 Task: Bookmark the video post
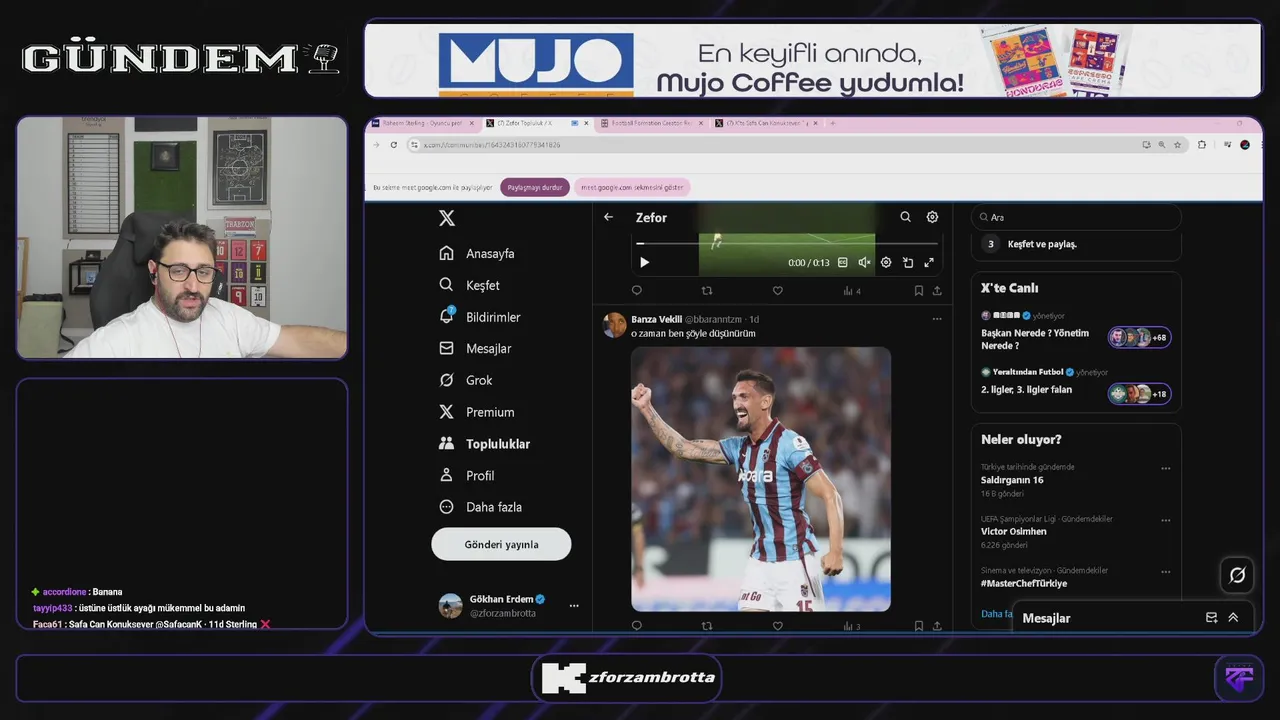[918, 291]
